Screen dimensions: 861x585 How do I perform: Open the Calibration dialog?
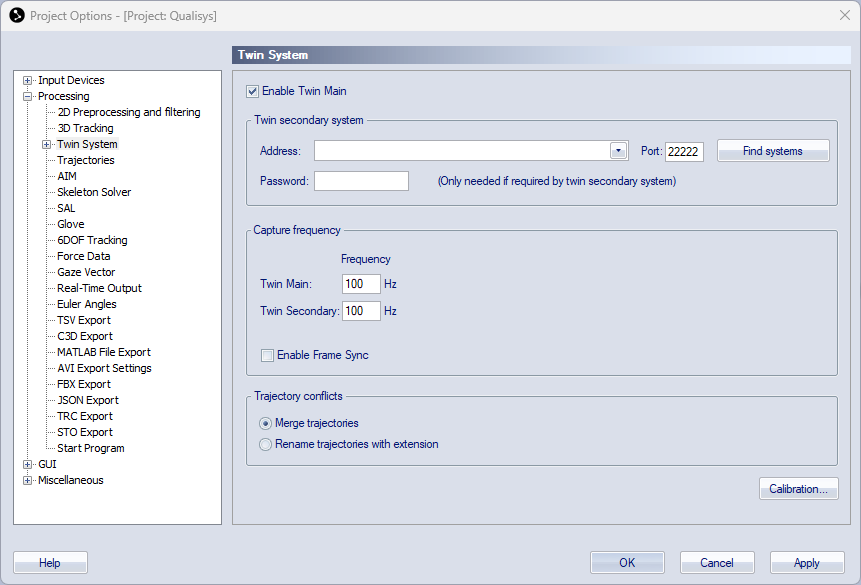tap(797, 489)
